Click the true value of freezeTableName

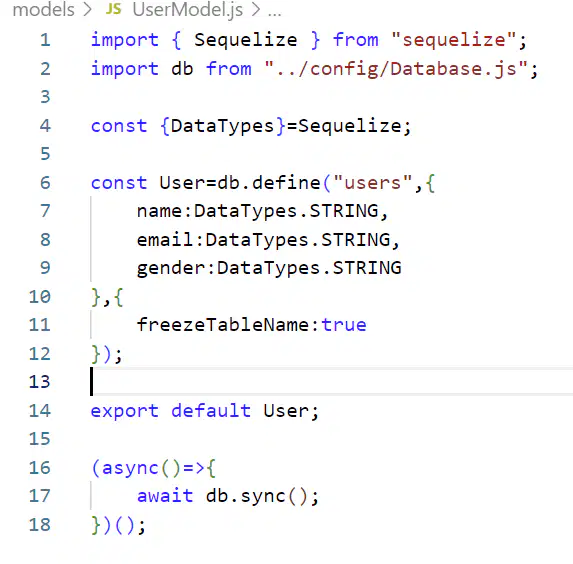click(x=344, y=325)
